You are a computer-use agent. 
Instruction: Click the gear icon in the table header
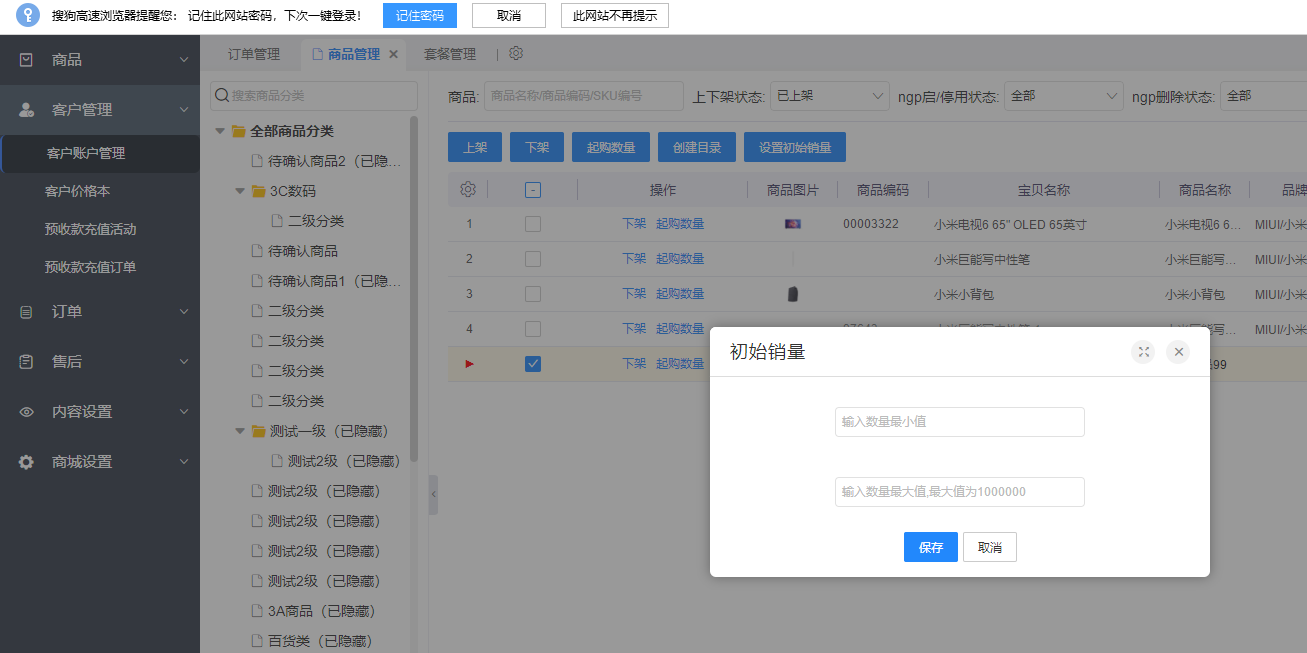[x=467, y=190]
